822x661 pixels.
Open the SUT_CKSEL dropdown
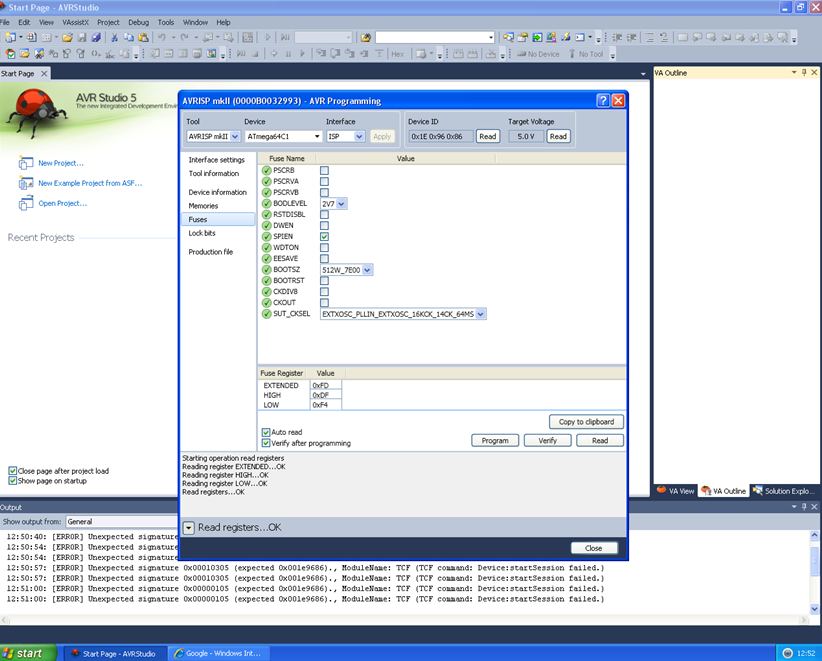(403, 314)
